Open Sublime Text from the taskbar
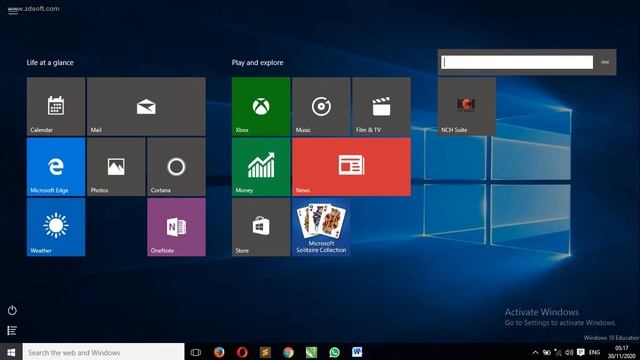 tap(265, 352)
